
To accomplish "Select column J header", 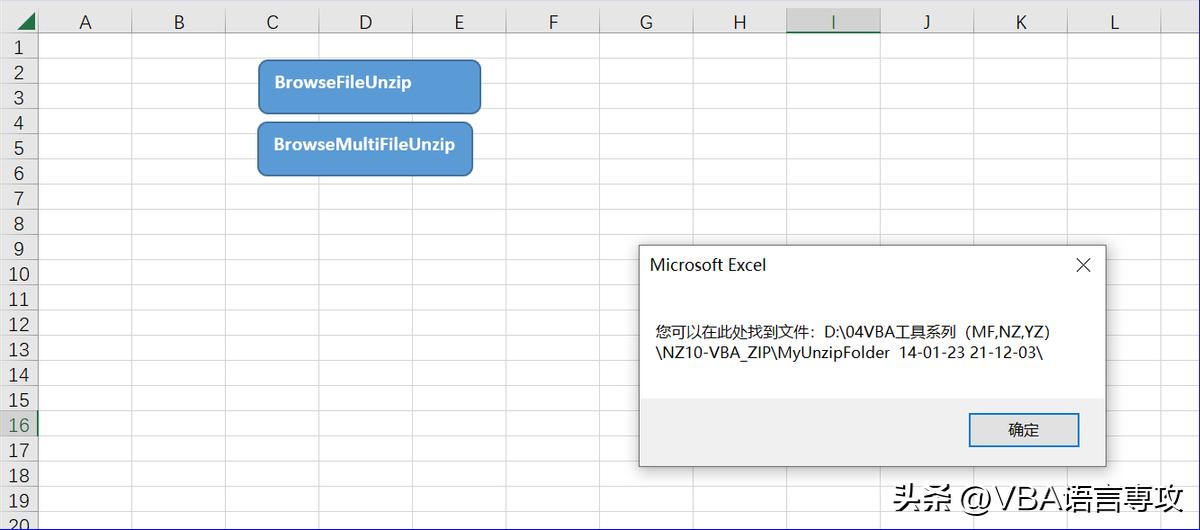I will click(927, 22).
